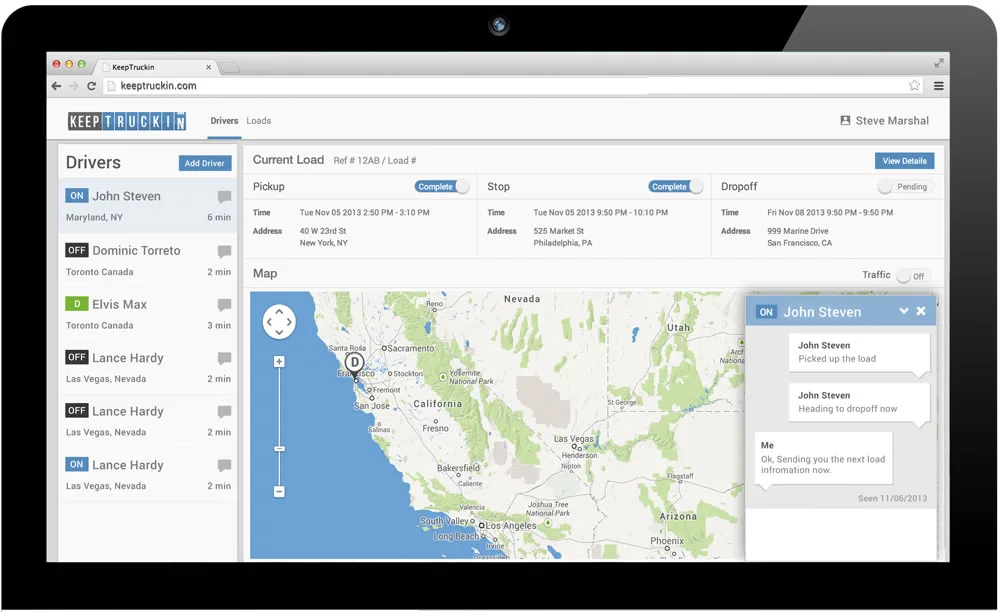Click the browser back arrow

[57, 85]
